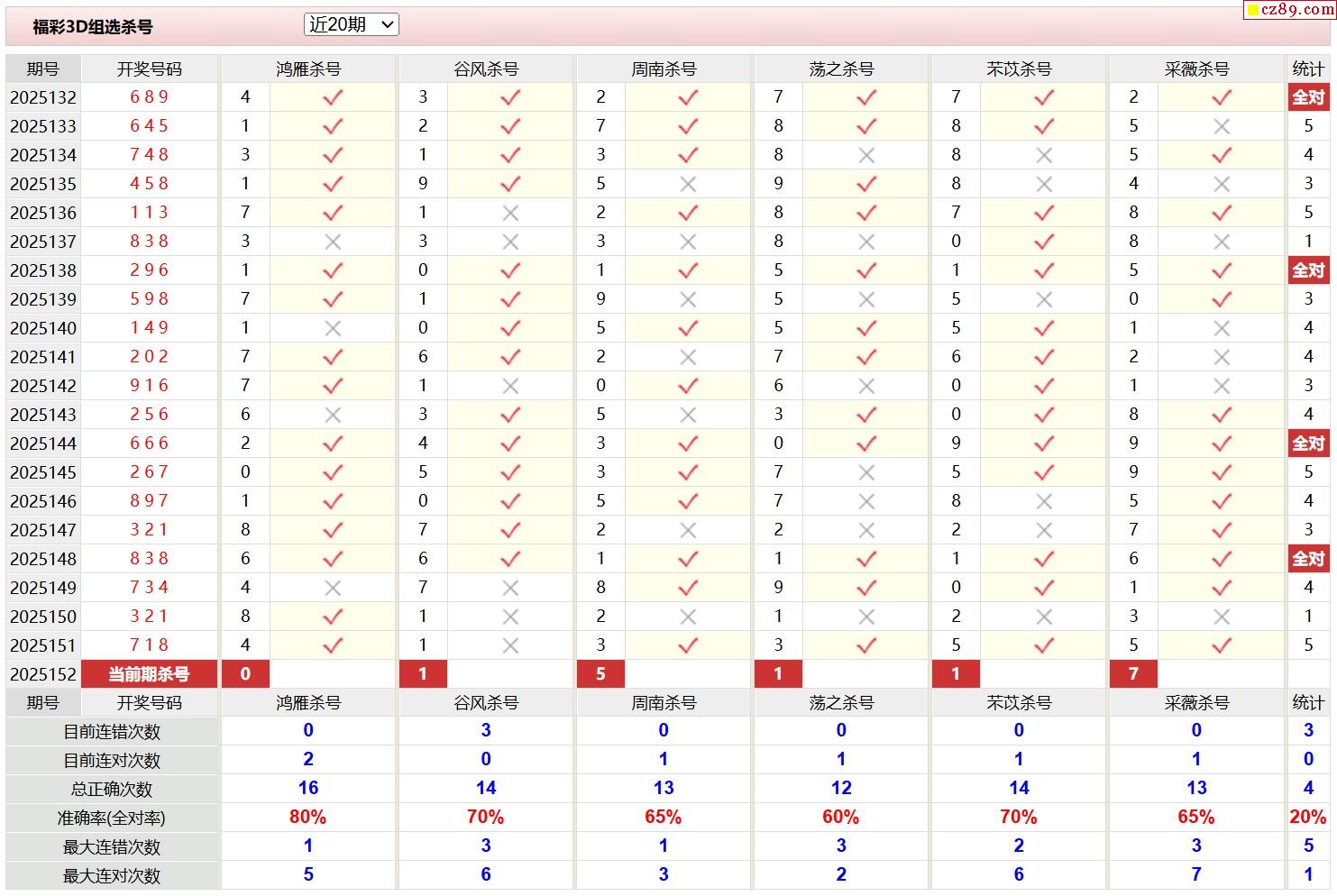The image size is (1337, 896).
Task: Click the 全对 badge in row 2025148
Action: 1308,559
